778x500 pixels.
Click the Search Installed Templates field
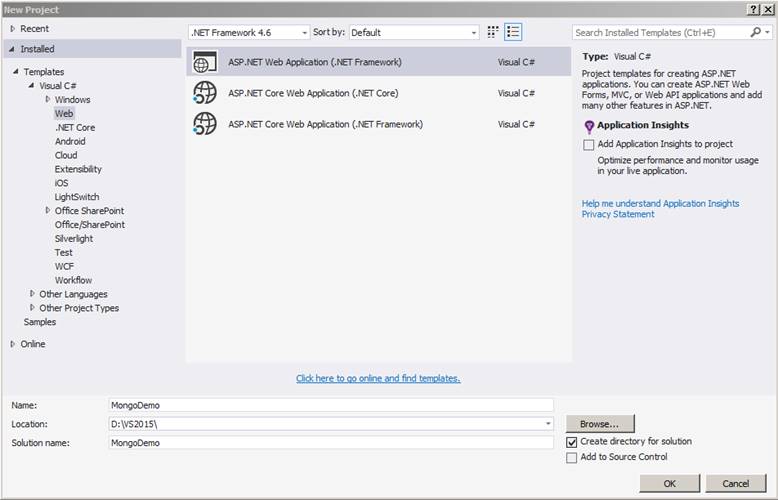661,32
